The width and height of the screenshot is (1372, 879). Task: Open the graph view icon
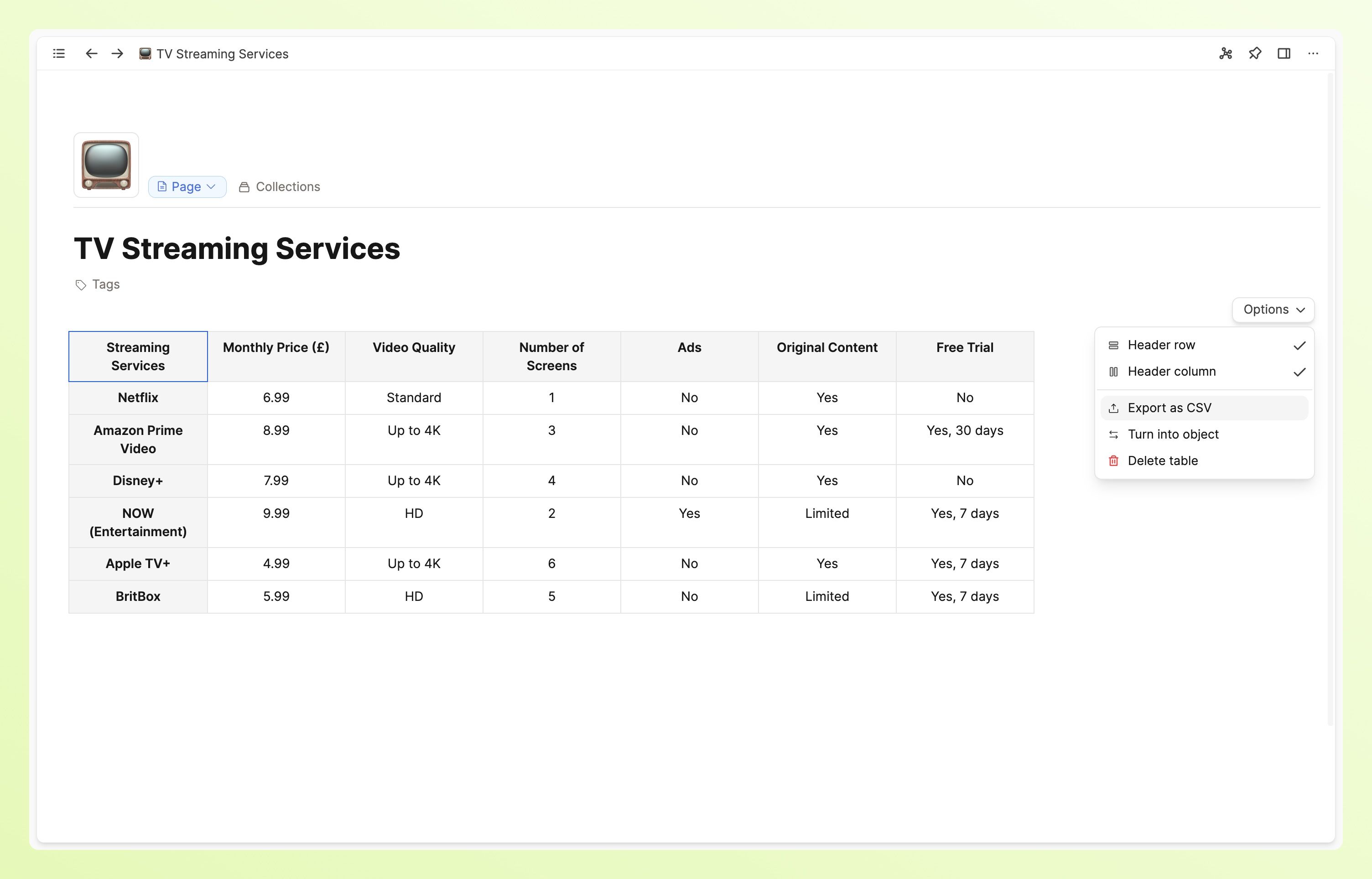click(1226, 53)
